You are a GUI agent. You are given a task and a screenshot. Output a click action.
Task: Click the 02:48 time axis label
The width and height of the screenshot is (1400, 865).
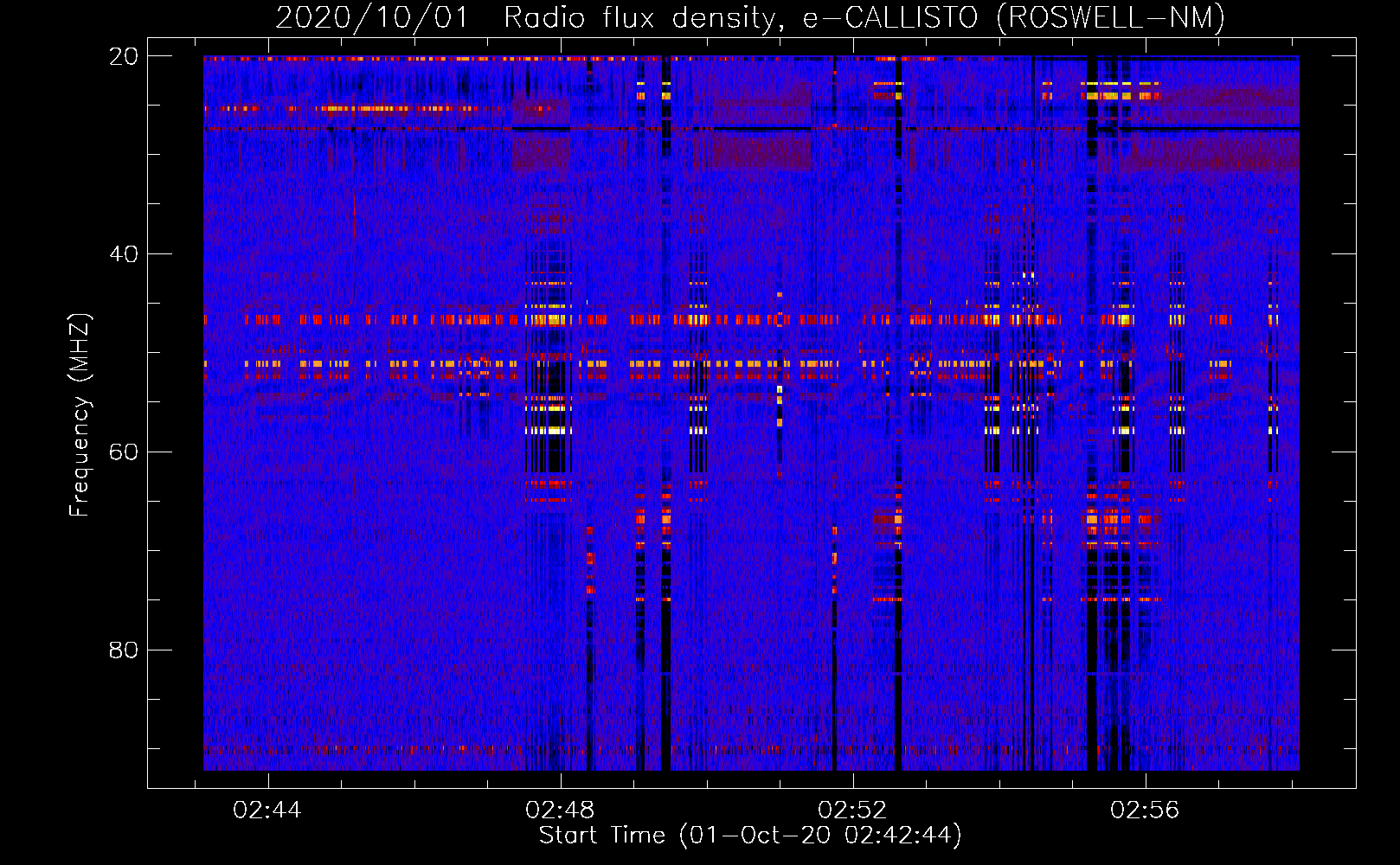[560, 810]
